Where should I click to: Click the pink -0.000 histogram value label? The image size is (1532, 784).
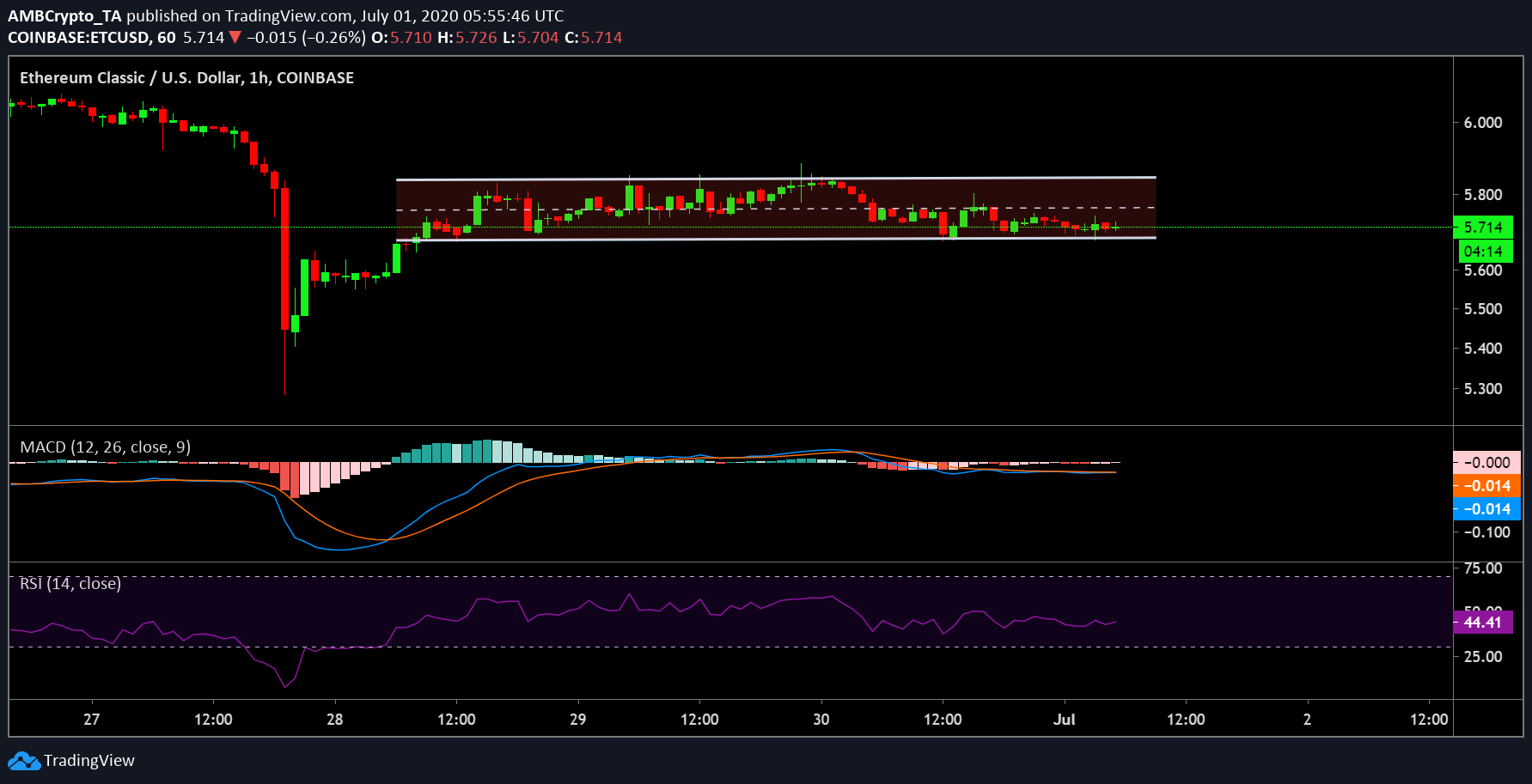[x=1486, y=462]
